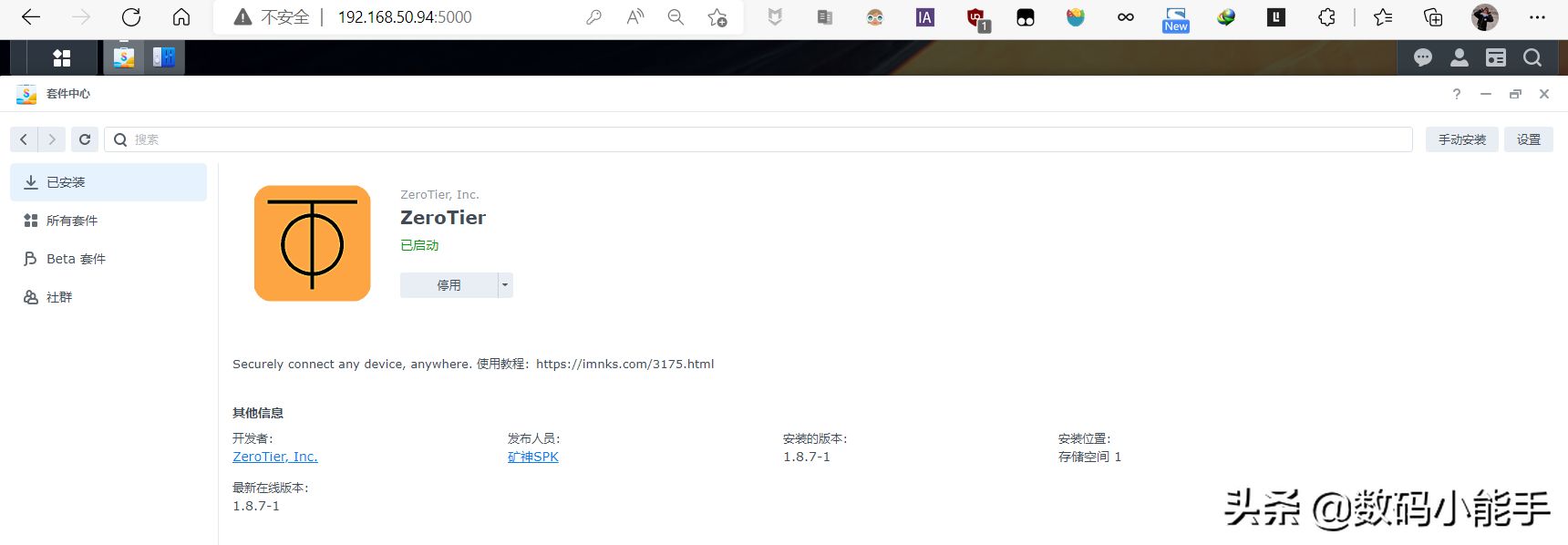Click the package search field
The width and height of the screenshot is (1568, 545).
pyautogui.click(x=758, y=139)
